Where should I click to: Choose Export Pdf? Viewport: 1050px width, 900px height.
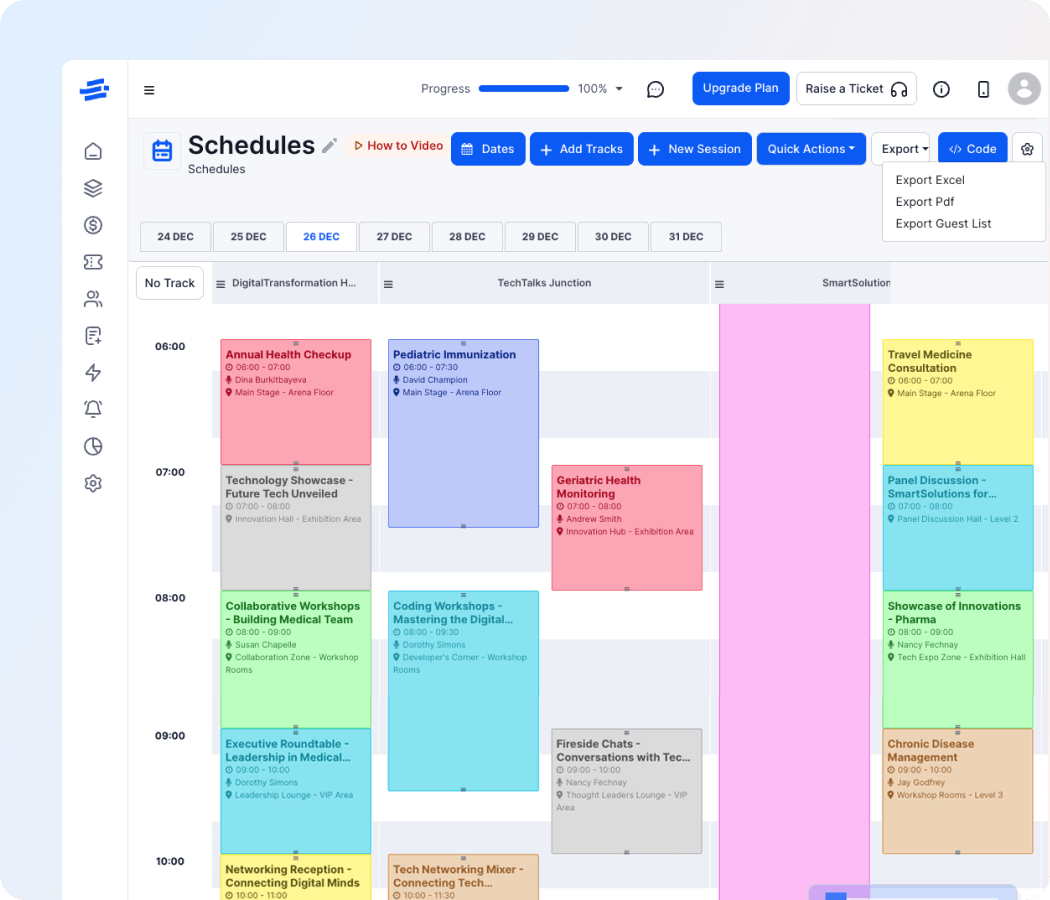point(924,202)
